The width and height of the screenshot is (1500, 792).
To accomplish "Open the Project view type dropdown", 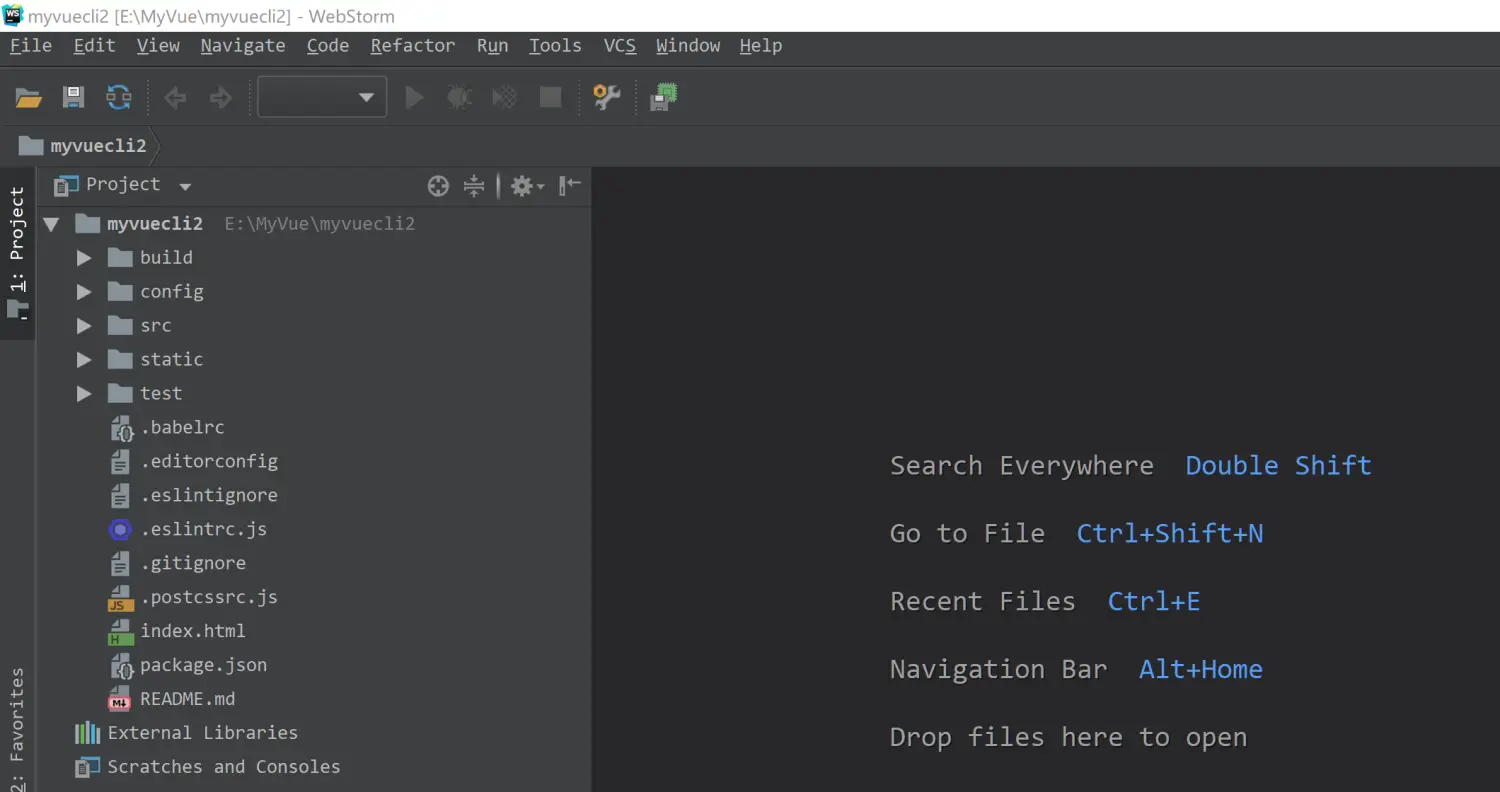I will tap(185, 186).
